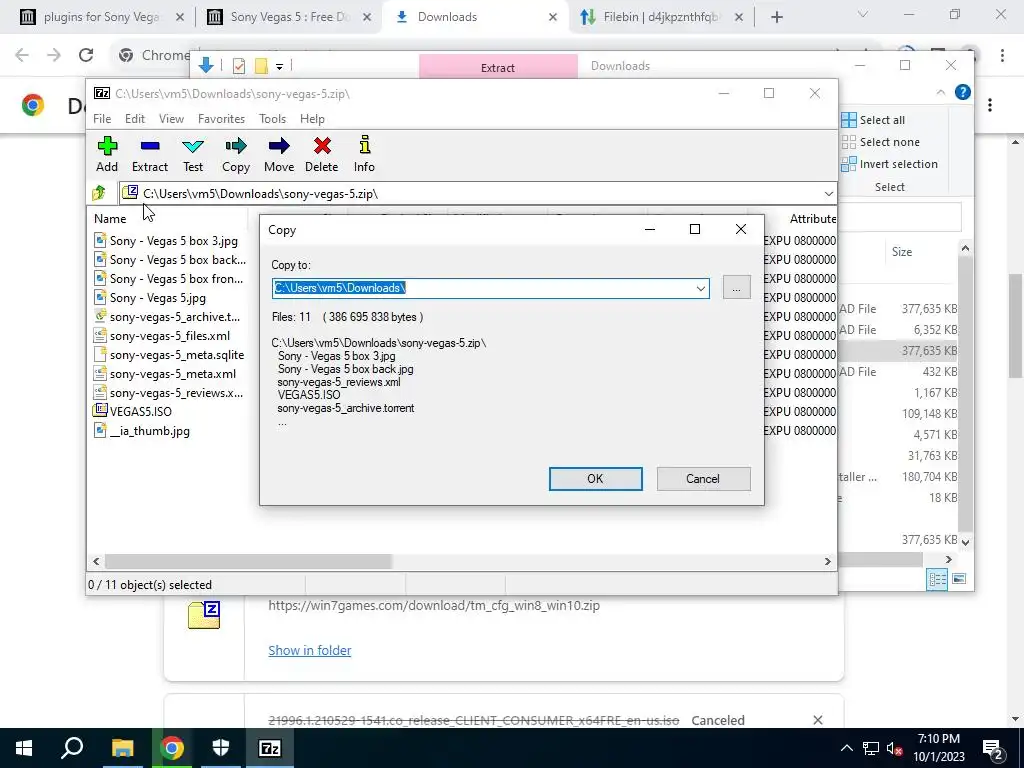Click the Size column header in Explorer

[x=902, y=251]
